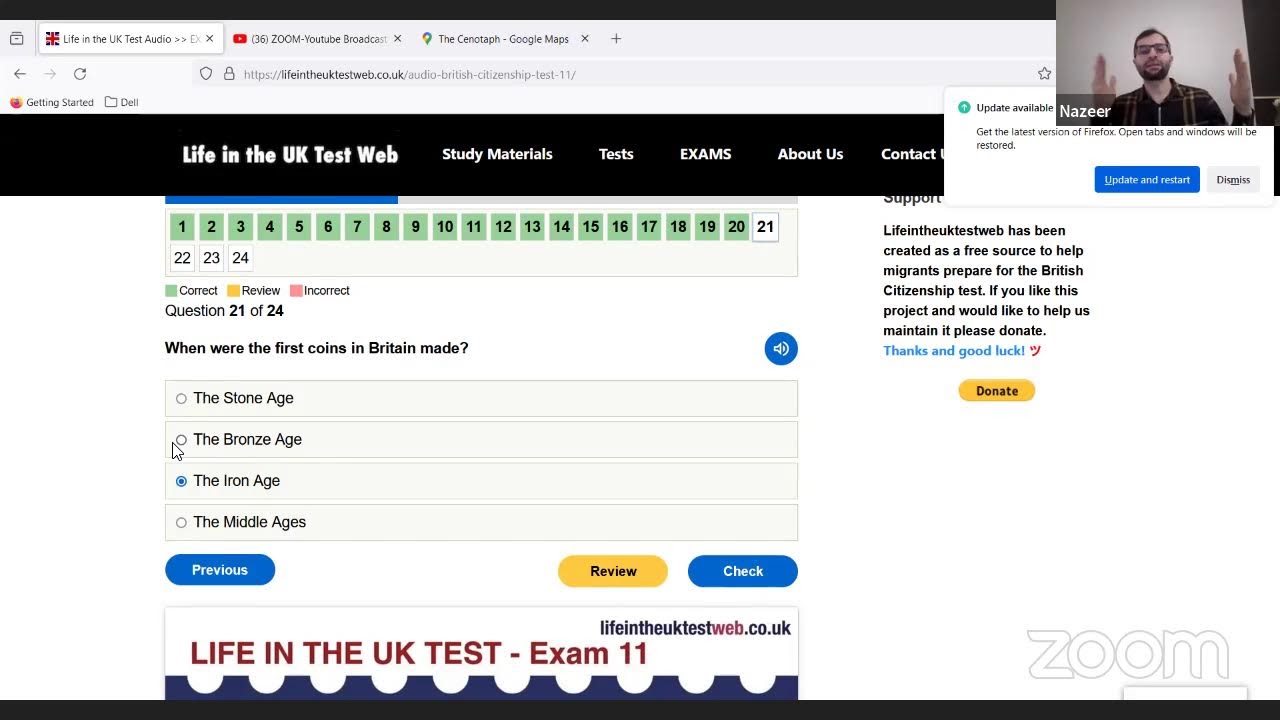Click Life in the UK Test Web logo
Image resolution: width=1280 pixels, height=720 pixels.
(x=290, y=154)
